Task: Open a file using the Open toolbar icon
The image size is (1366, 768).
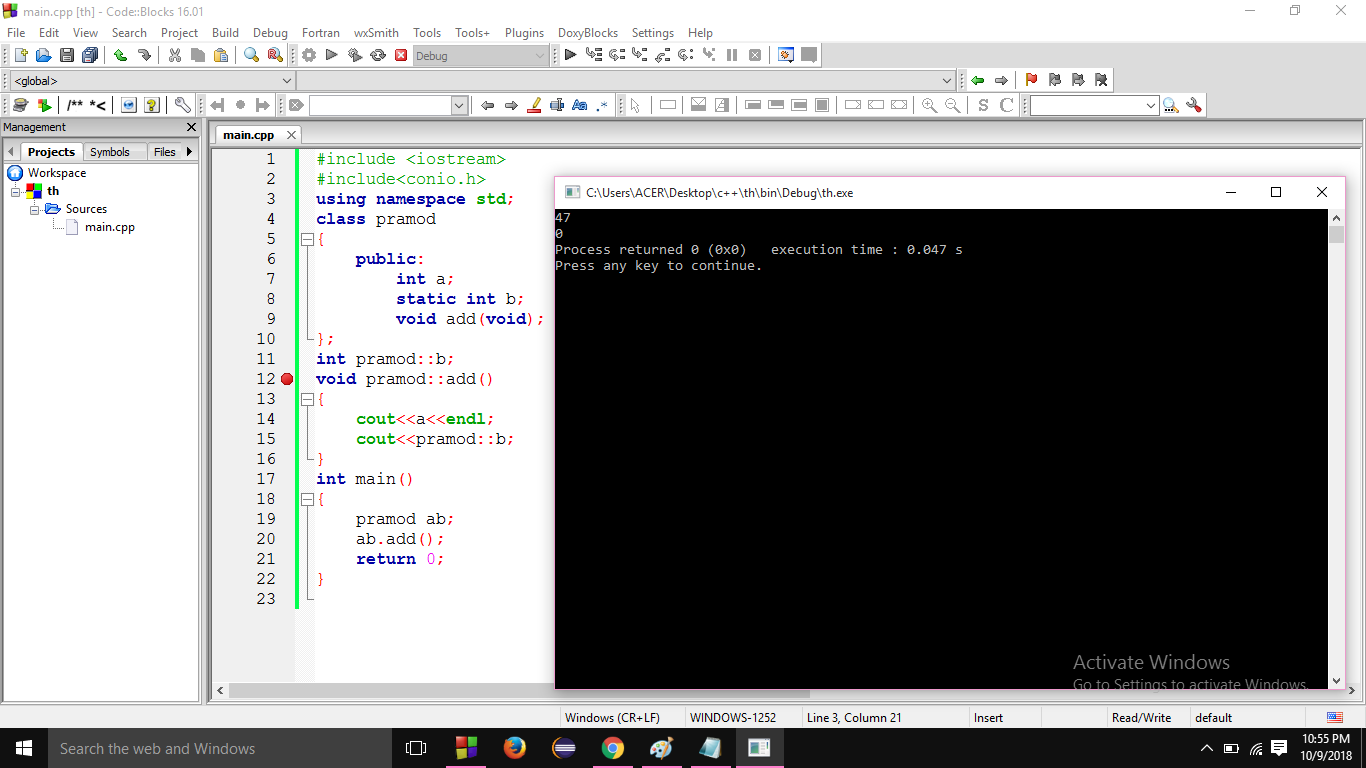Action: (x=43, y=55)
